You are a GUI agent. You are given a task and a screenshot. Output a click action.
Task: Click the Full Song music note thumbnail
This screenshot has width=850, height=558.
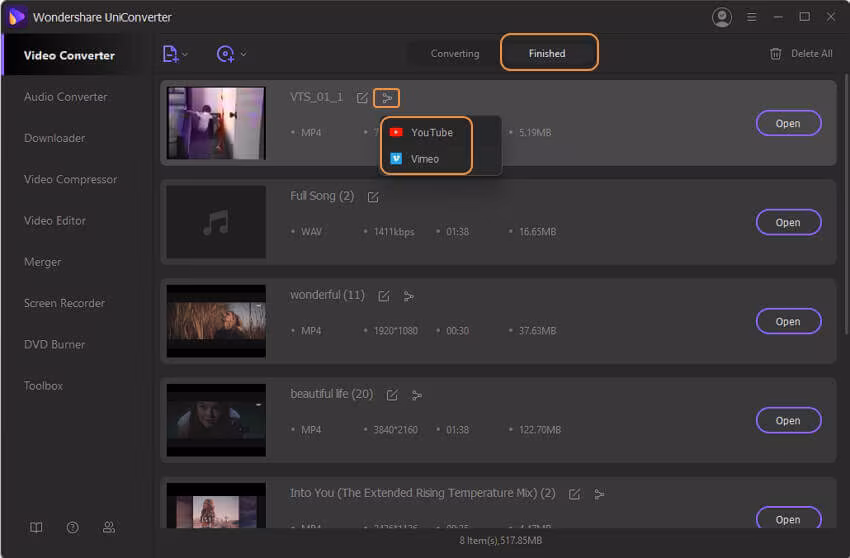pos(216,222)
